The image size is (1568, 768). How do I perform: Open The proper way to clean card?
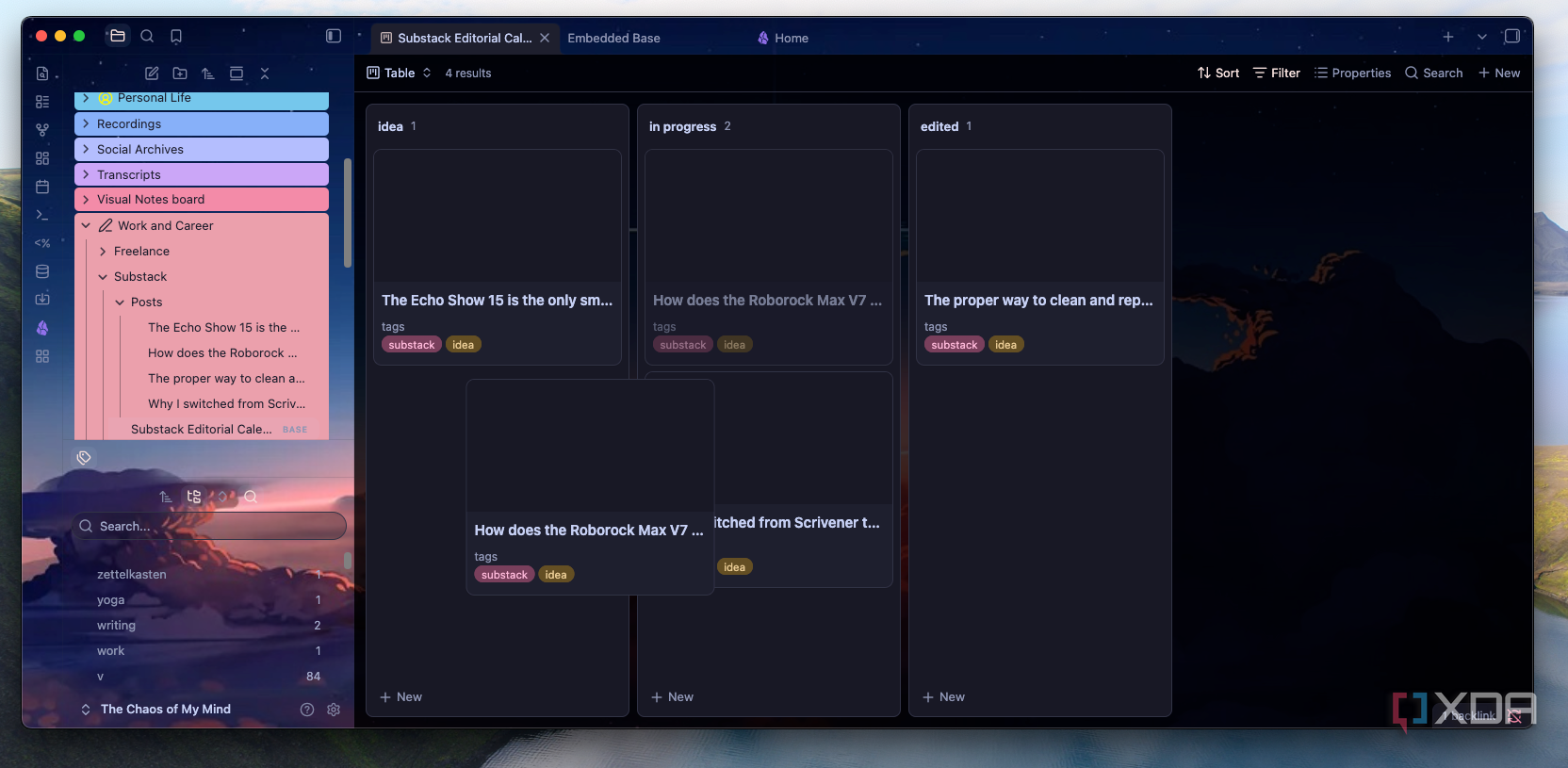1040,257
